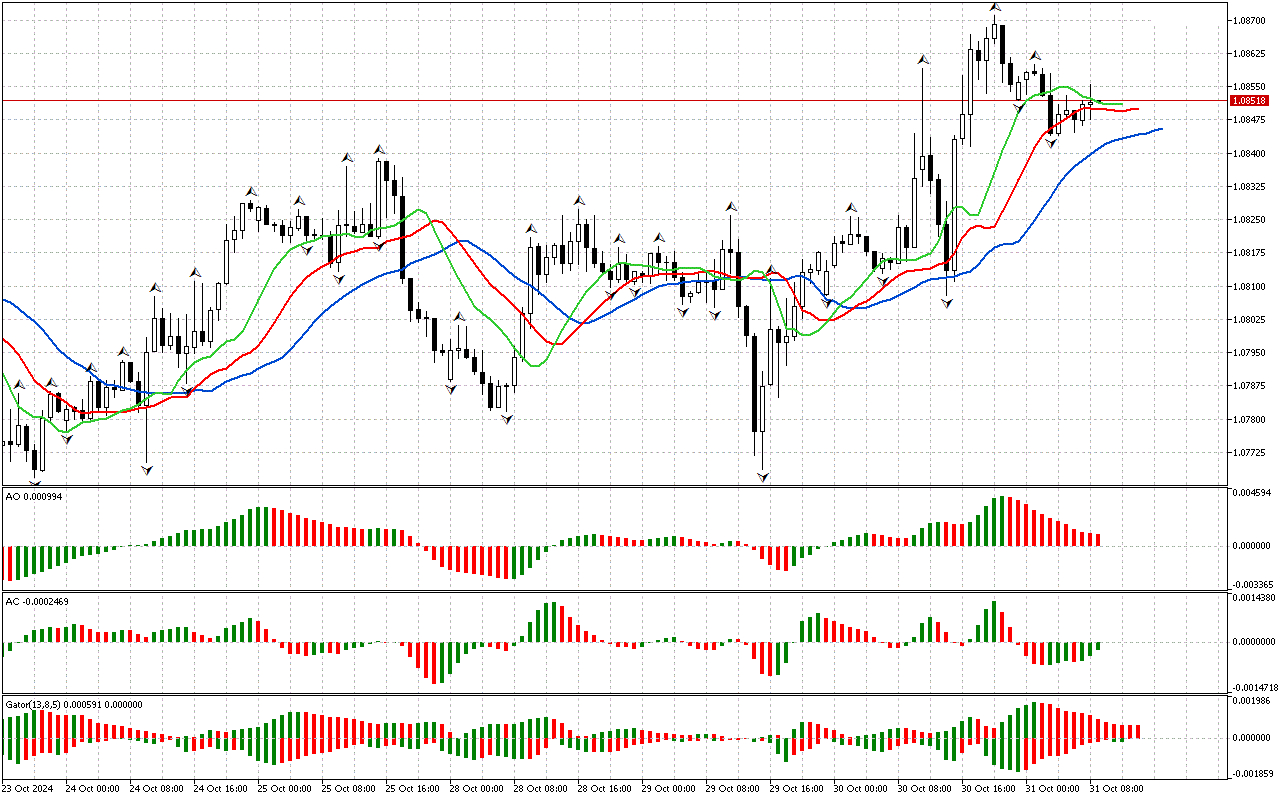Click the 1.08175 price axis label
Screen dimensions: 1280x800
point(1250,253)
